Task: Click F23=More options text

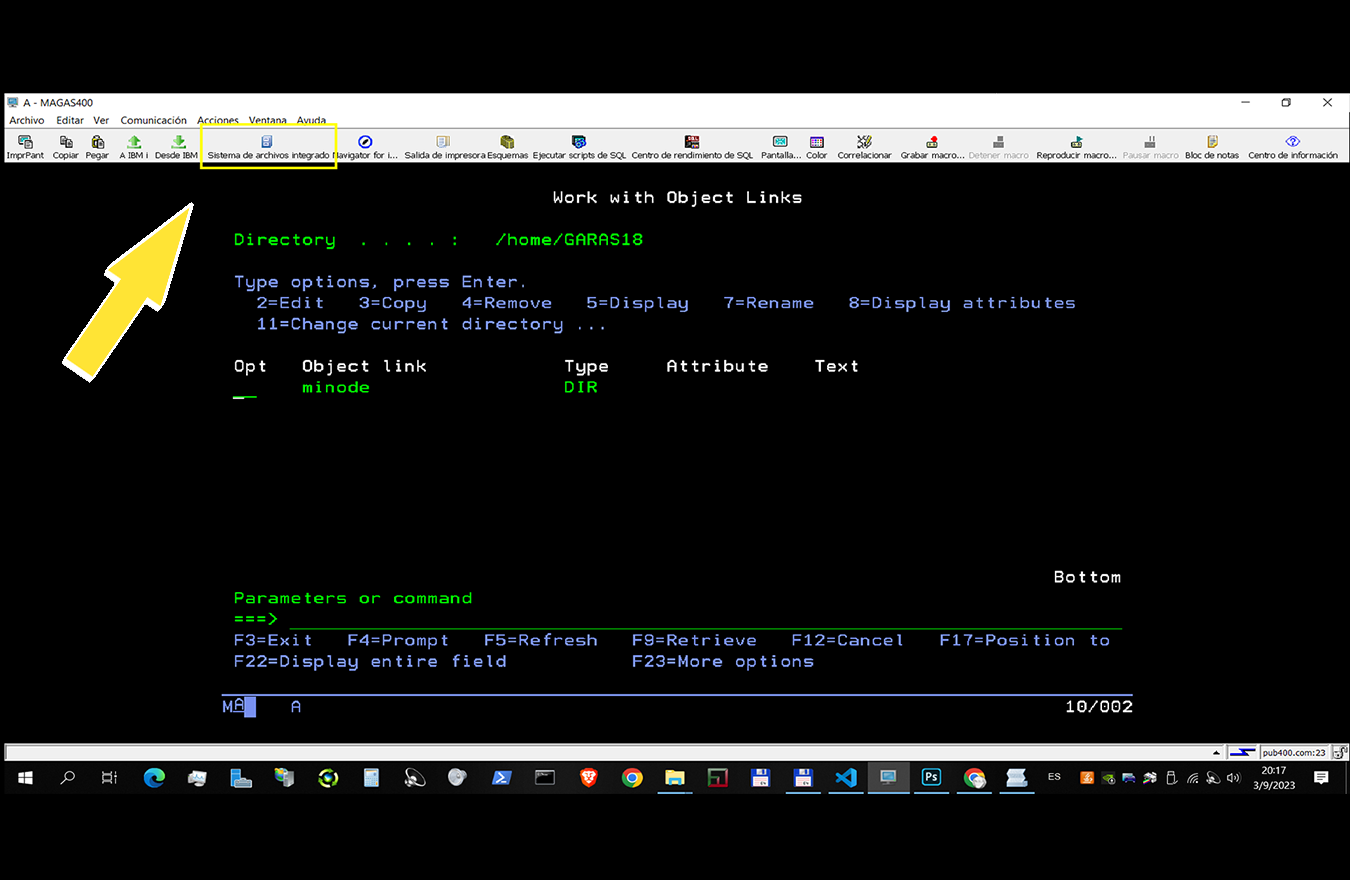Action: 722,661
